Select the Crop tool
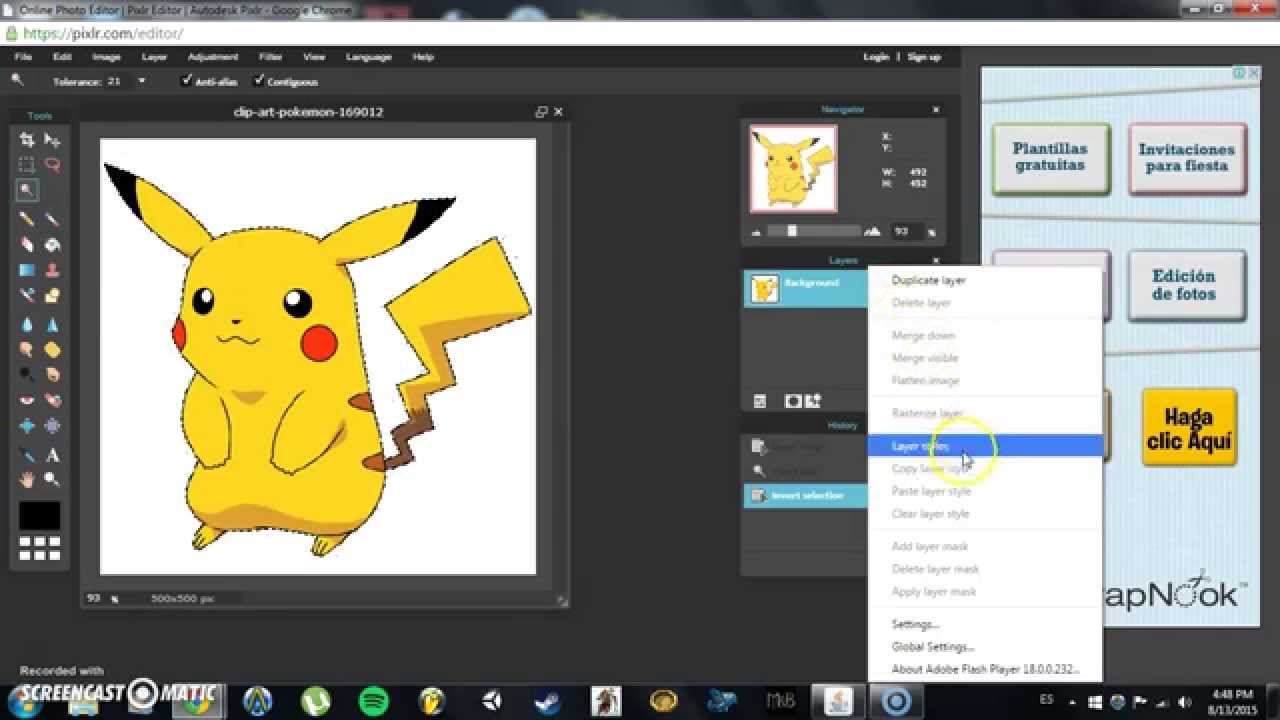1280x720 pixels. coord(27,140)
